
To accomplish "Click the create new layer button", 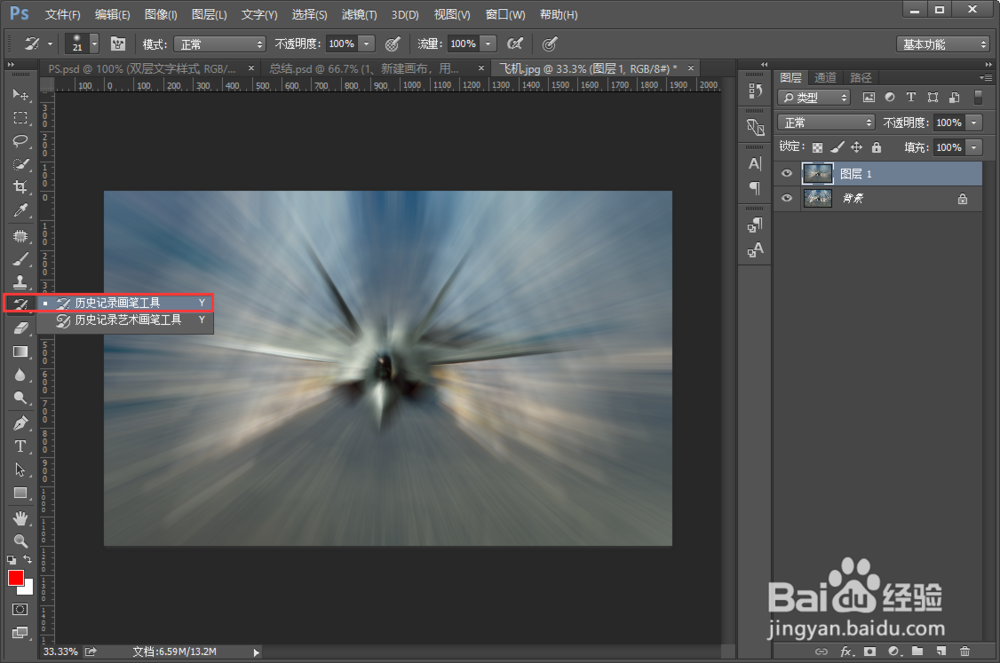I will [x=941, y=651].
